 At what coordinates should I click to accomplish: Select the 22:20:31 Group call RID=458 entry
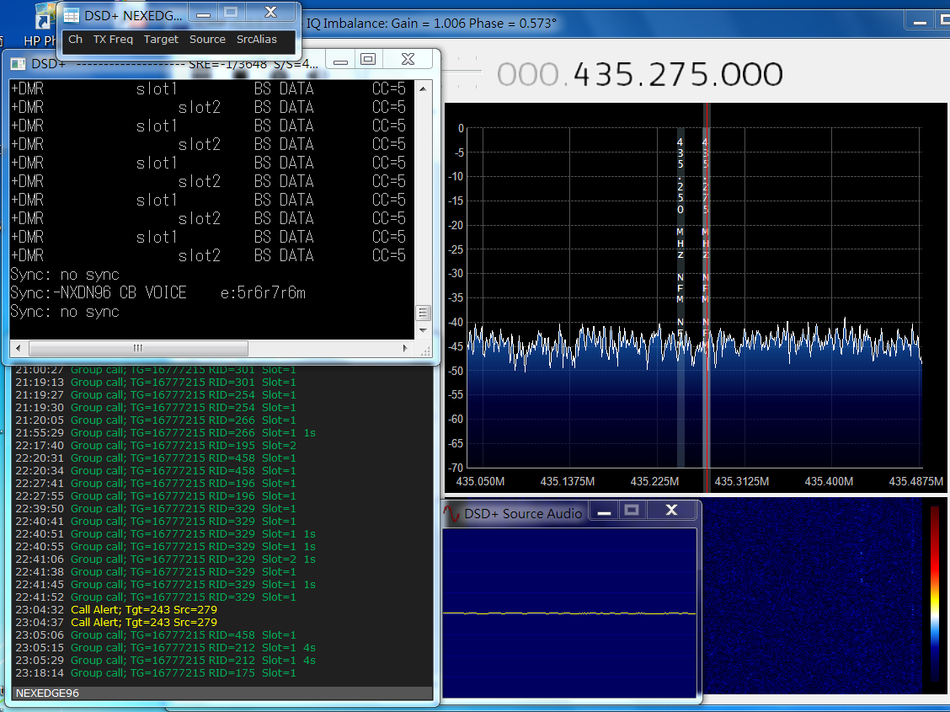[156, 458]
